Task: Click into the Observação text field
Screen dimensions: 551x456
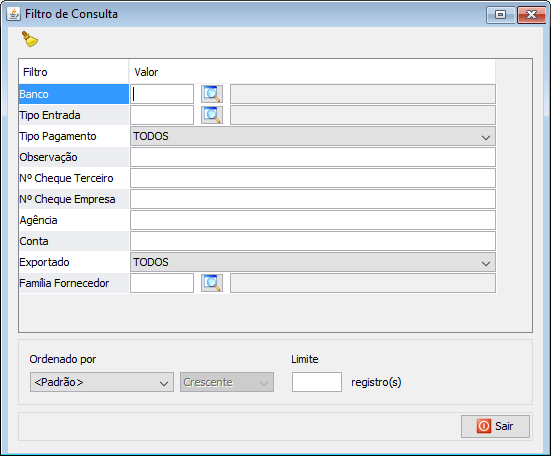Action: click(313, 157)
